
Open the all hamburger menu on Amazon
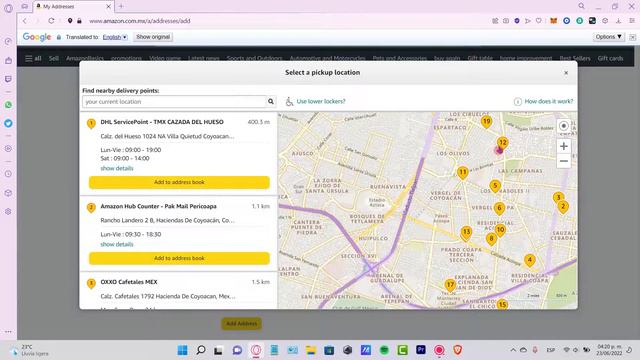(33, 58)
